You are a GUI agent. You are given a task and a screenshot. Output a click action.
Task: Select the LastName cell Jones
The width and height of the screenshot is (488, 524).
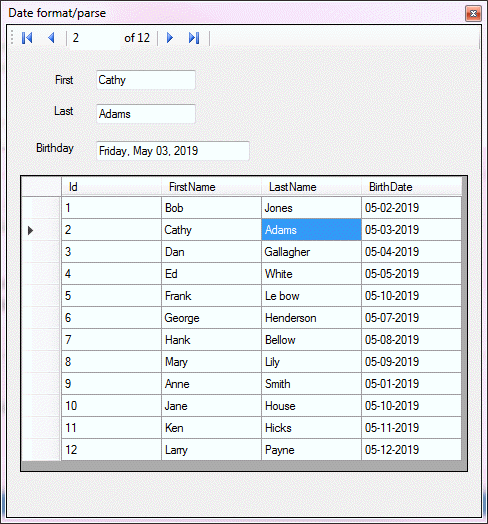[311, 208]
